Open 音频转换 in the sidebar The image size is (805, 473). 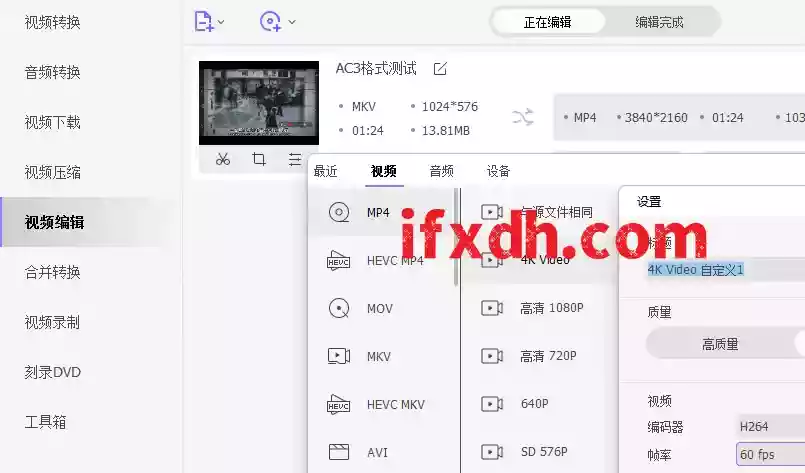point(52,72)
